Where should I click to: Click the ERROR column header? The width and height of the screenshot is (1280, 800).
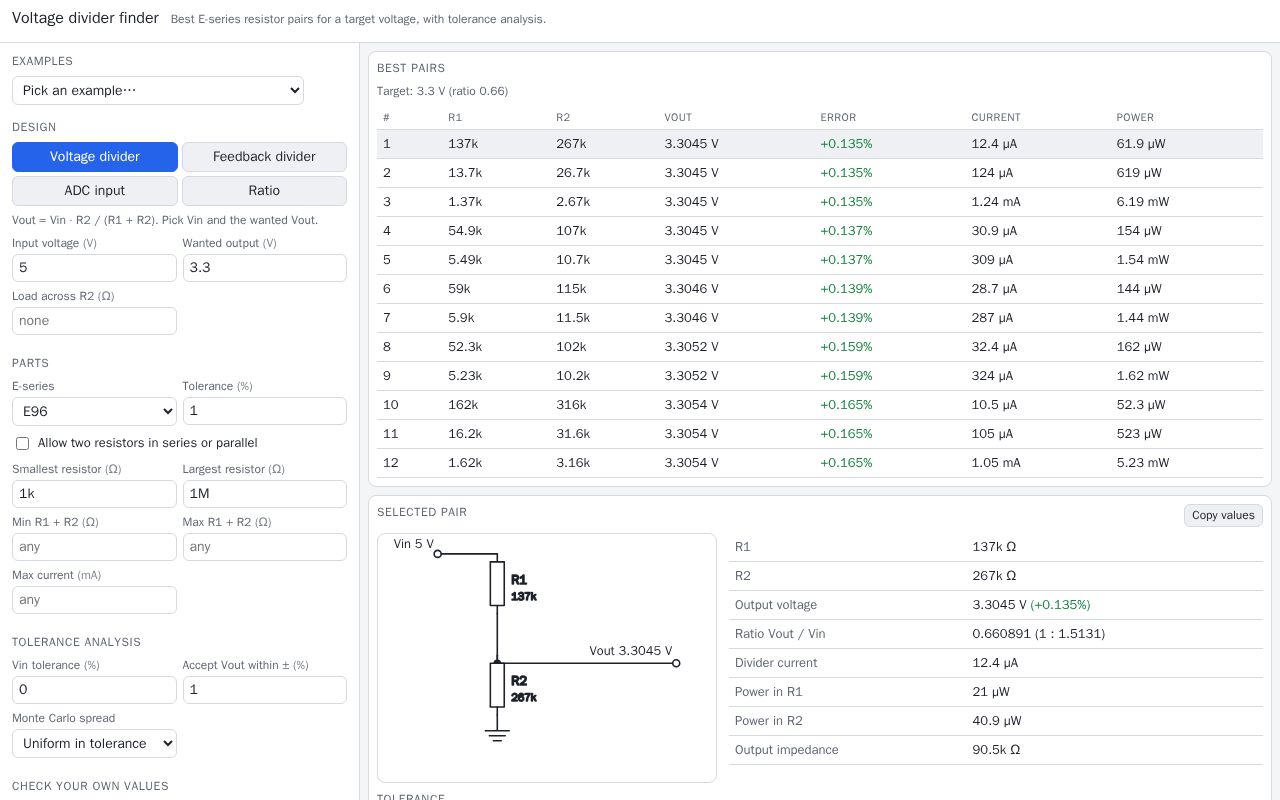point(838,117)
